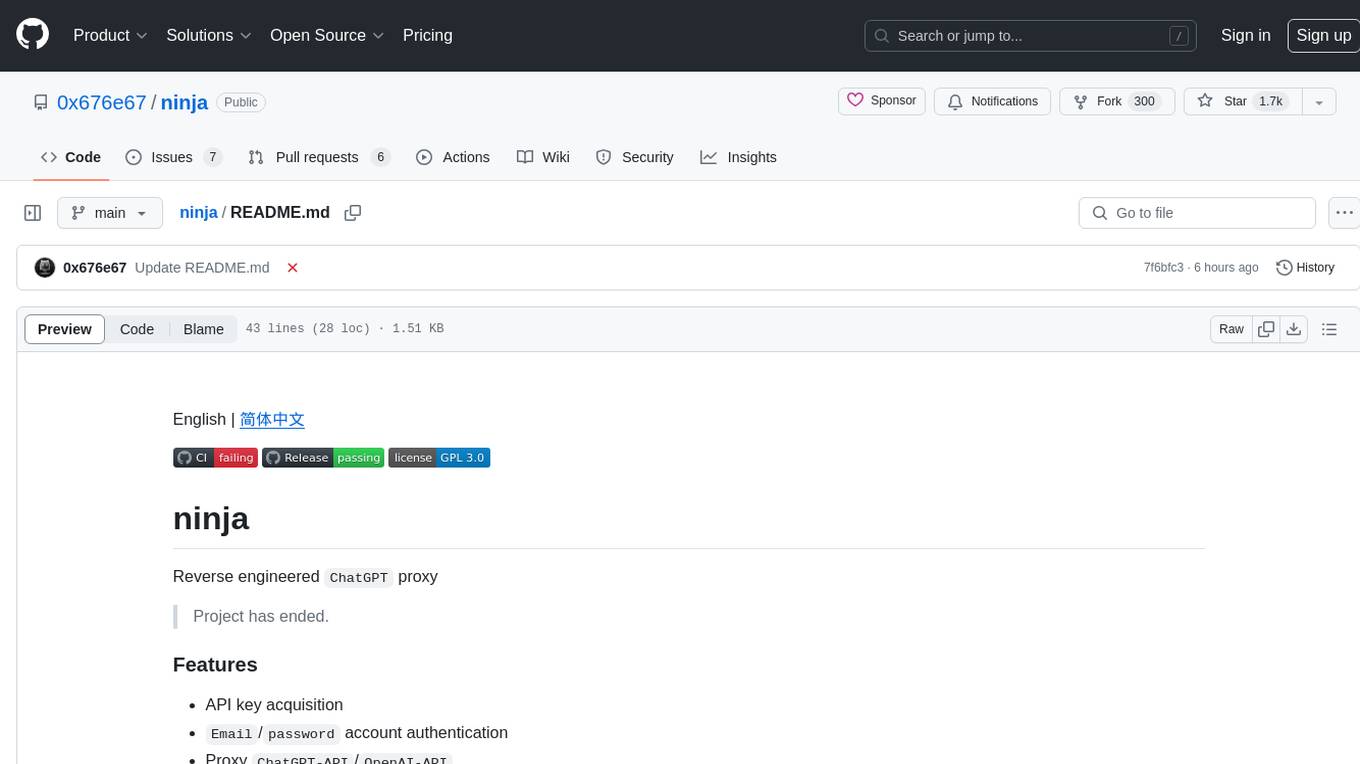Screen dimensions: 1360x764
Task: Switch to 简体中文 README
Action: [272, 420]
